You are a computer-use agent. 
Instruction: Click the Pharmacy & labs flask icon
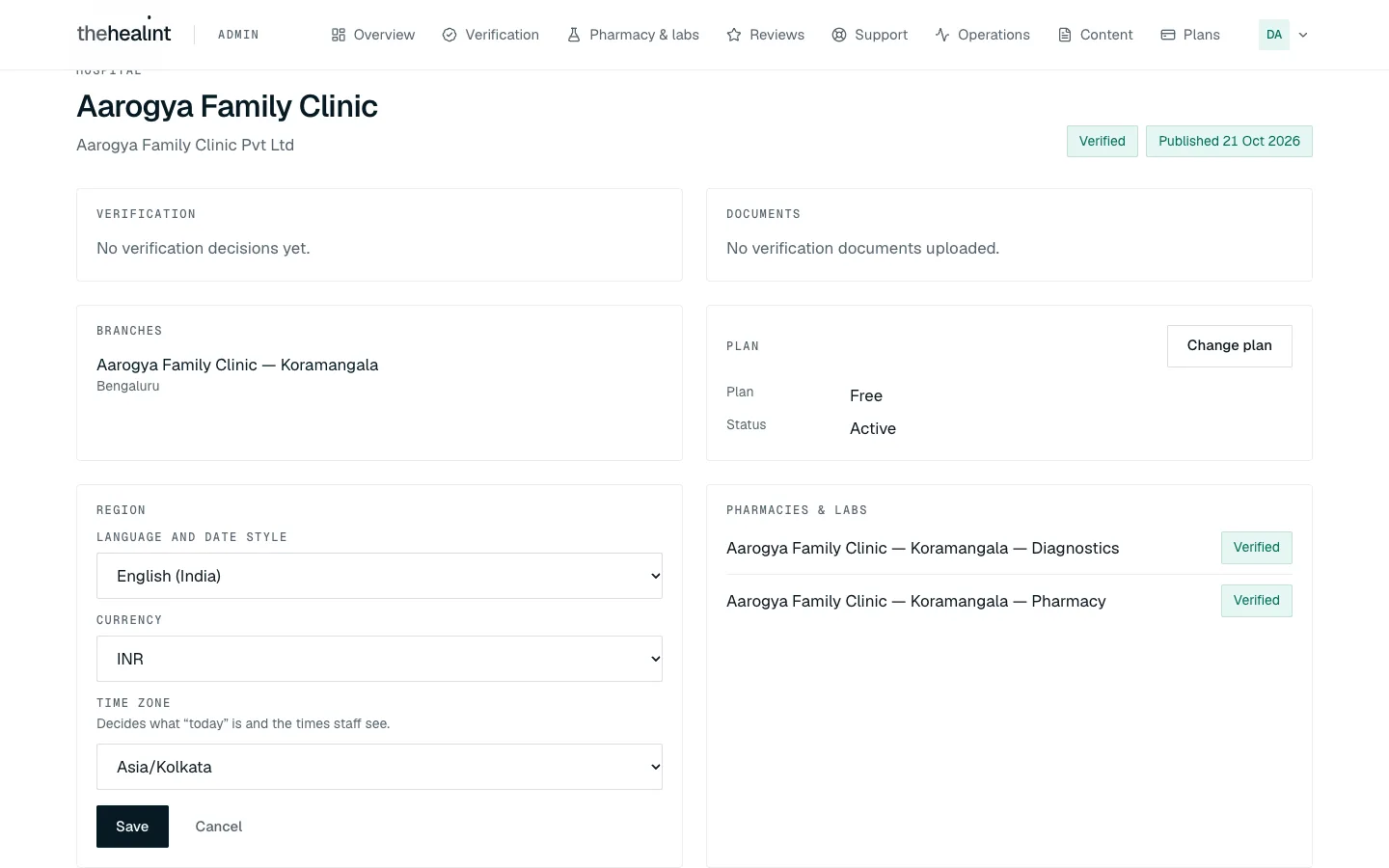point(574,35)
